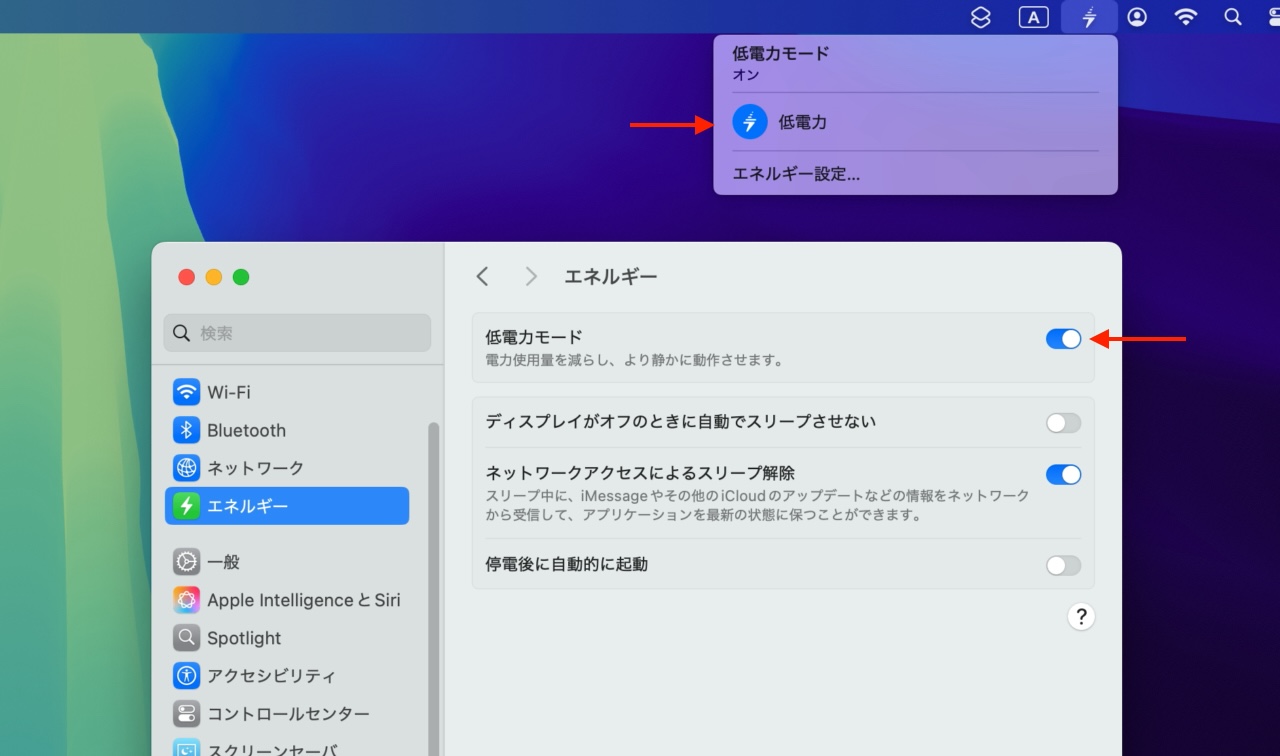Click the 検索 search field

coord(297,333)
